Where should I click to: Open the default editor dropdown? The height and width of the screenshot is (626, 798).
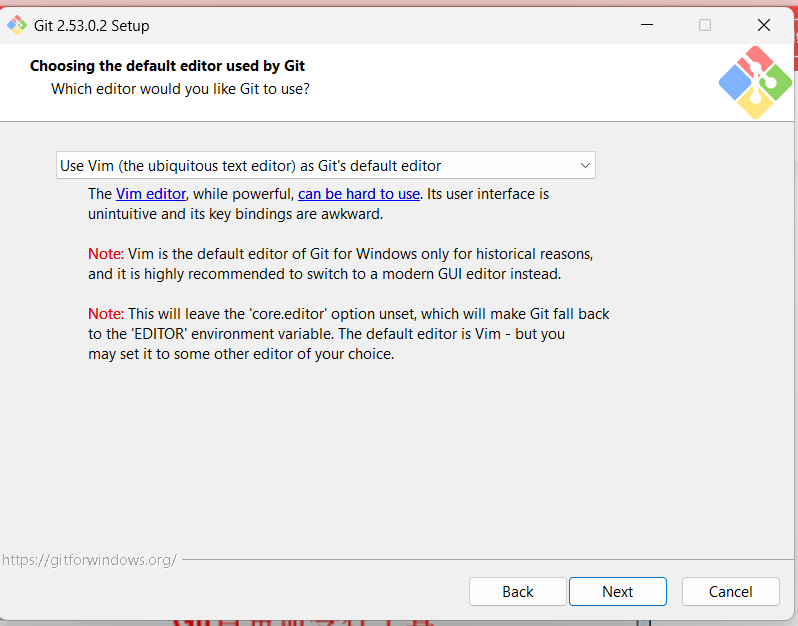tap(326, 165)
